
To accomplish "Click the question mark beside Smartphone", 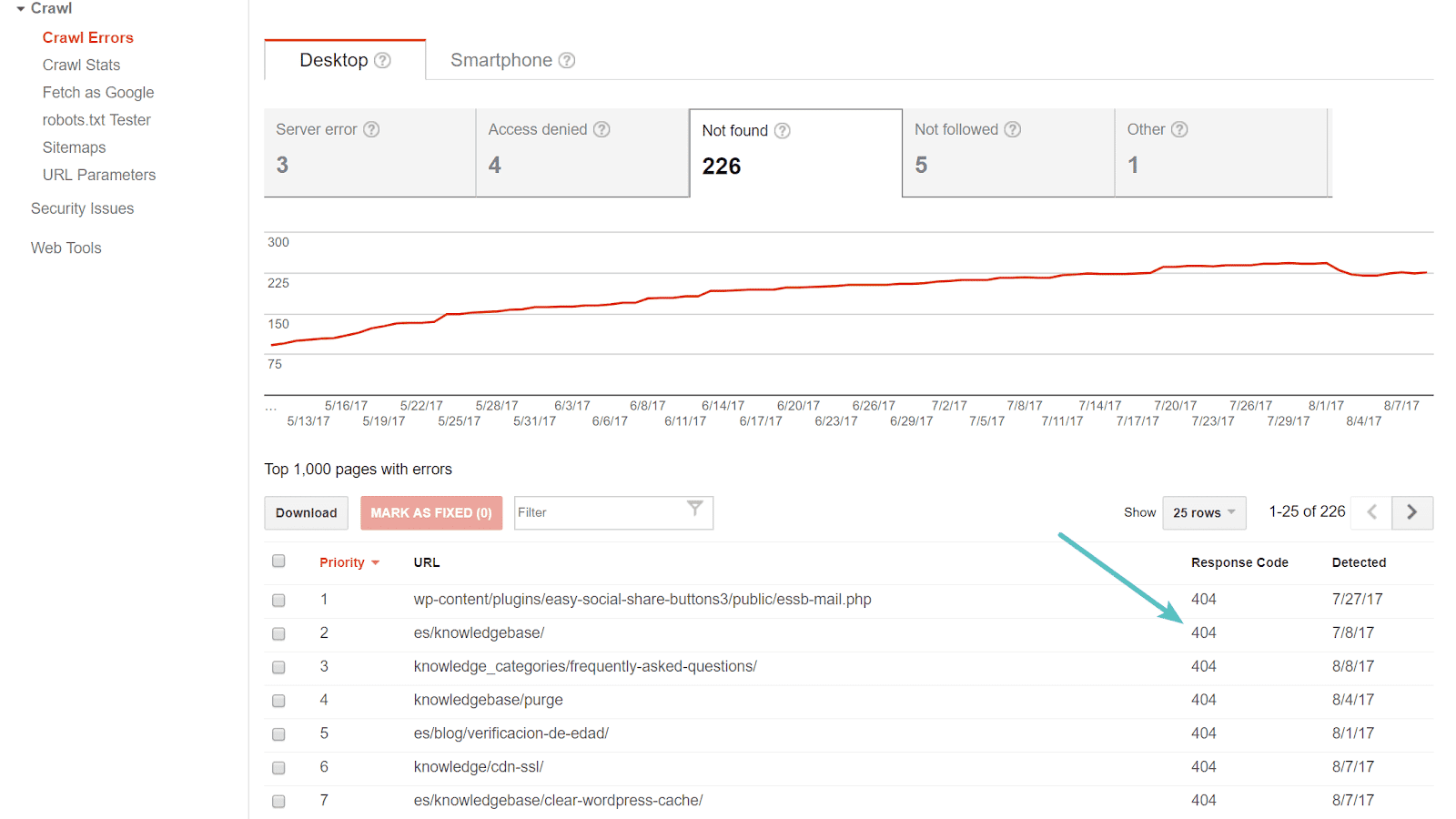I will 567,60.
